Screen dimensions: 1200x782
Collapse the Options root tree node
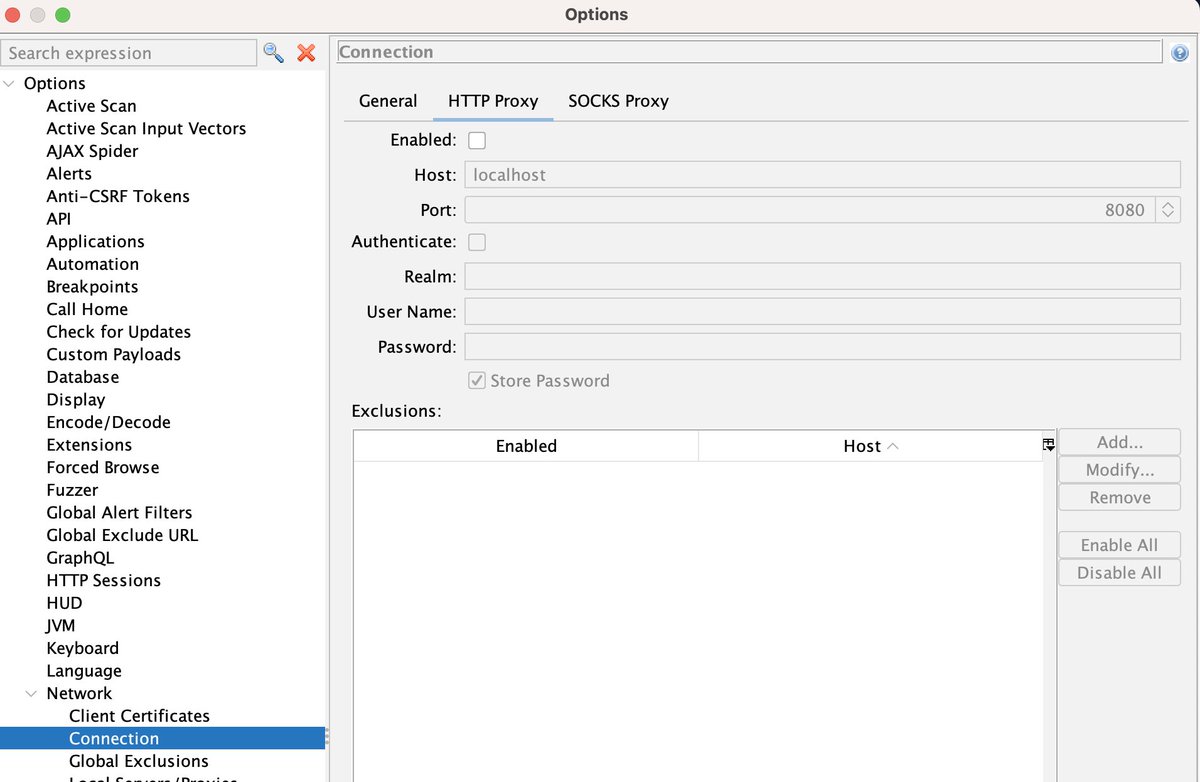tap(10, 83)
